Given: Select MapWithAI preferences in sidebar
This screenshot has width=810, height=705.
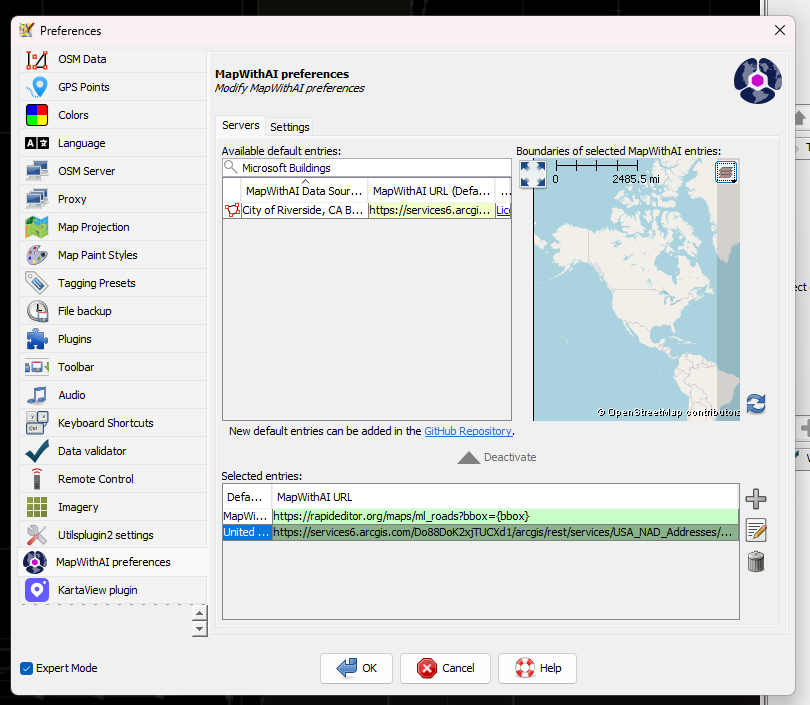Looking at the screenshot, I should click(x=113, y=562).
